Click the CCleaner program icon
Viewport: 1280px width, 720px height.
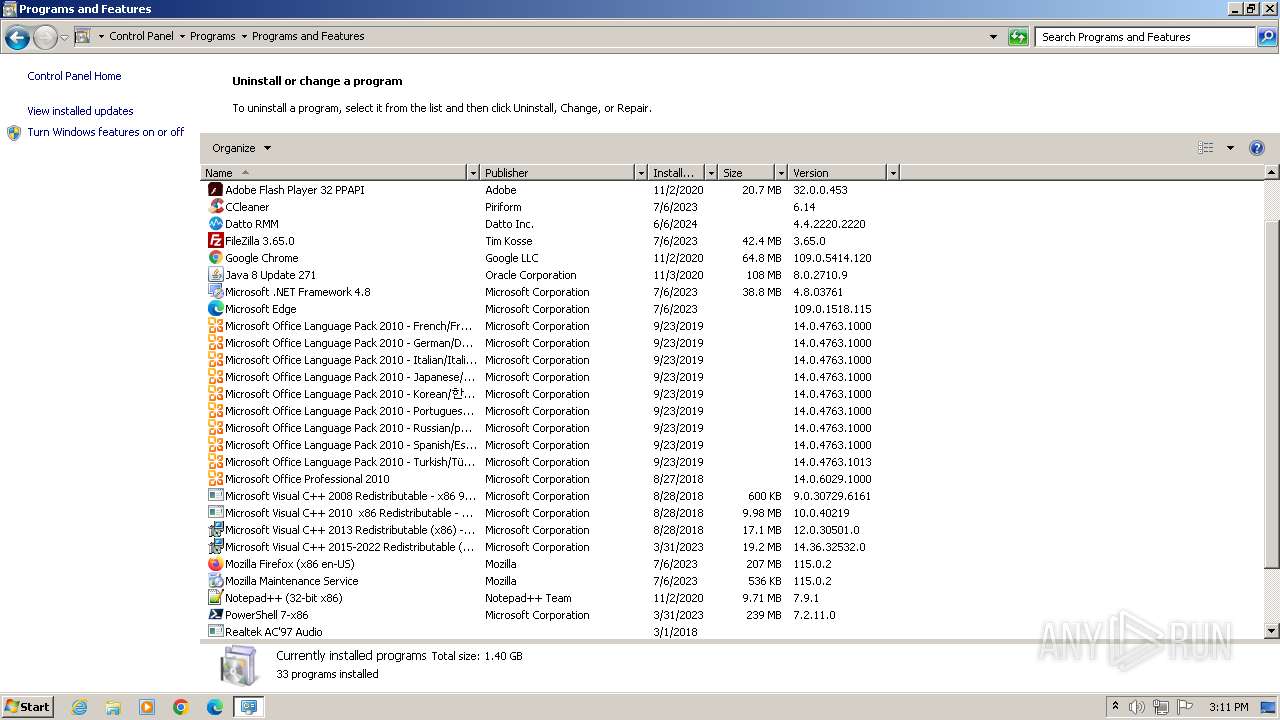(x=215, y=207)
